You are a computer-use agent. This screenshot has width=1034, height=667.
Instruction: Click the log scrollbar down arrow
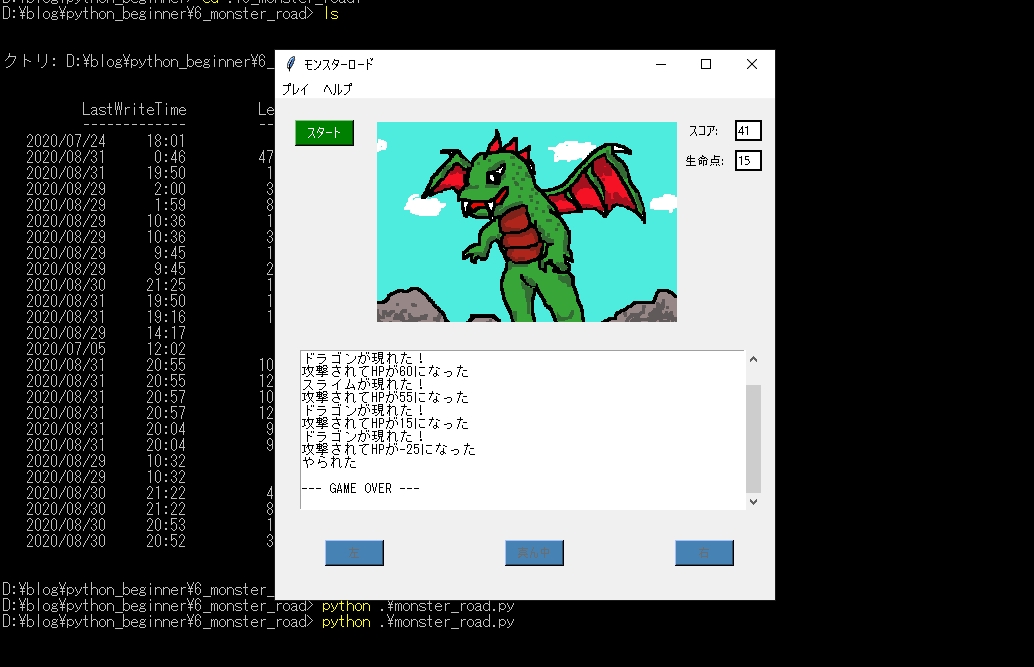[x=753, y=501]
